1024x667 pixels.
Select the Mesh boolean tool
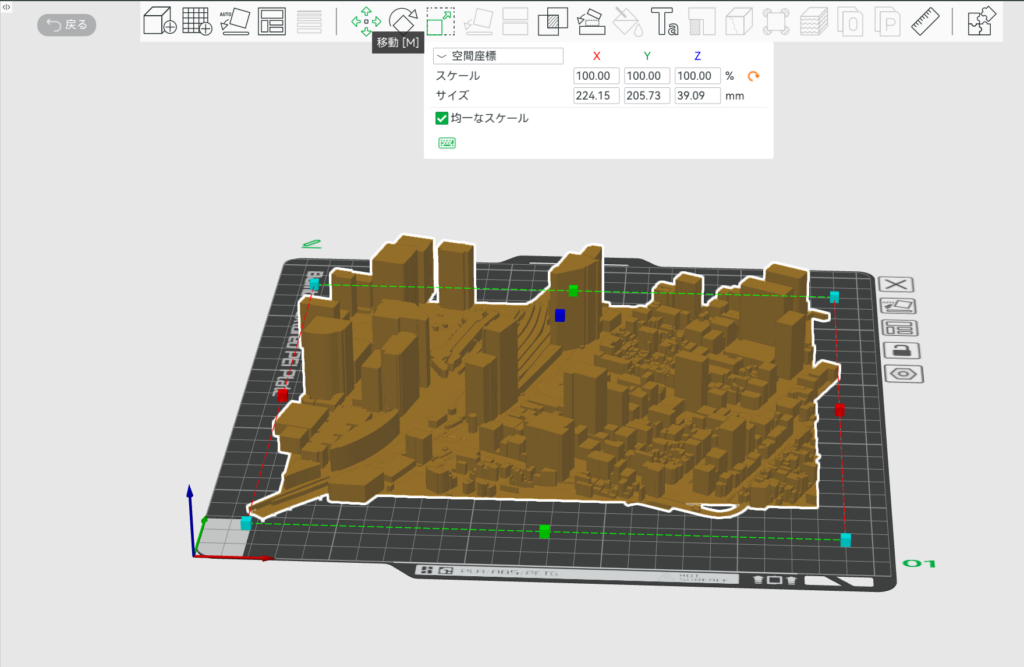552,21
